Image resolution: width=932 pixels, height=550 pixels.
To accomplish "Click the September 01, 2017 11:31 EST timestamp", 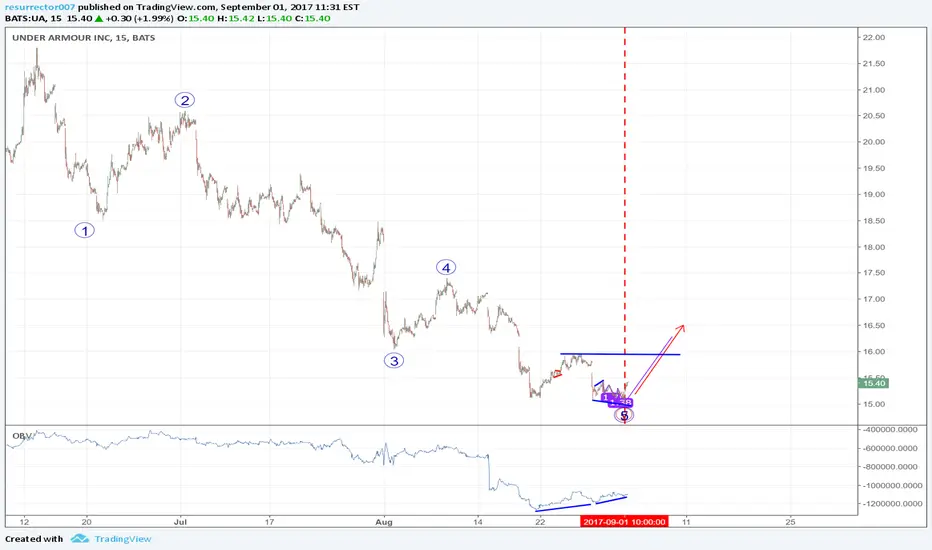I will tap(289, 7).
